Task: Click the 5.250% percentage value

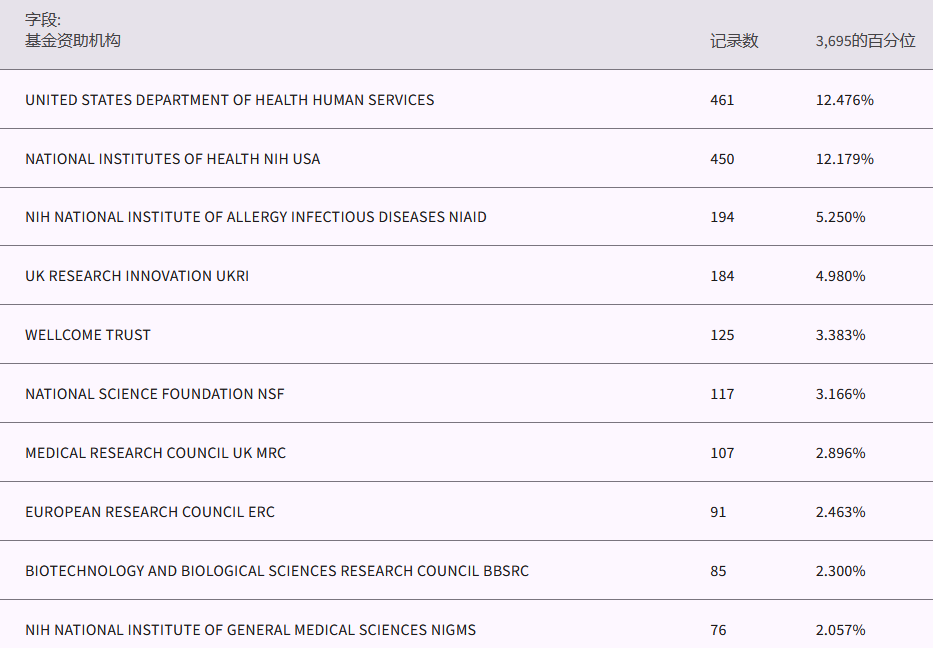Action: tap(840, 217)
